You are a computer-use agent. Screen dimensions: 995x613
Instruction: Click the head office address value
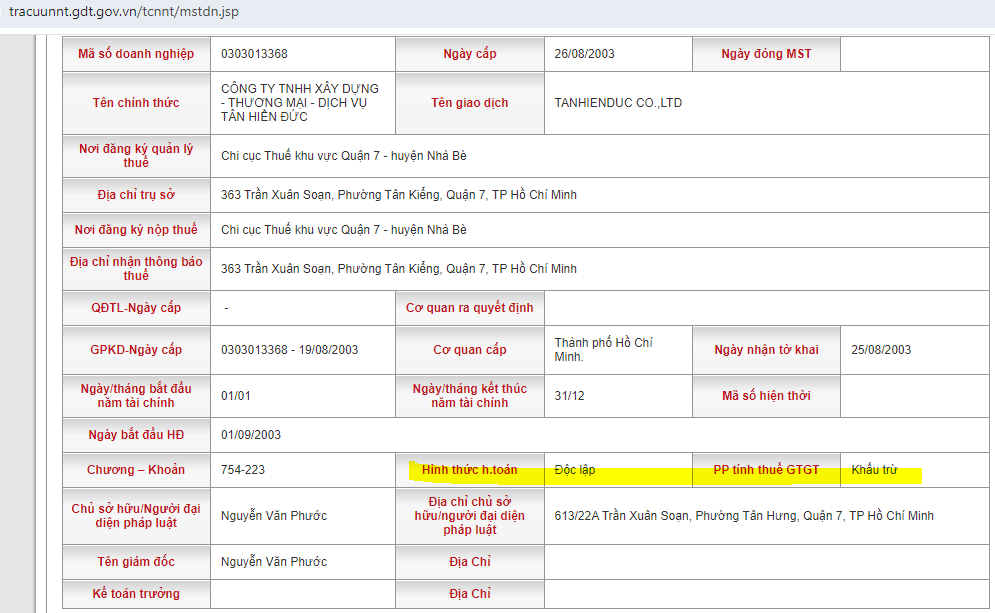tap(398, 195)
